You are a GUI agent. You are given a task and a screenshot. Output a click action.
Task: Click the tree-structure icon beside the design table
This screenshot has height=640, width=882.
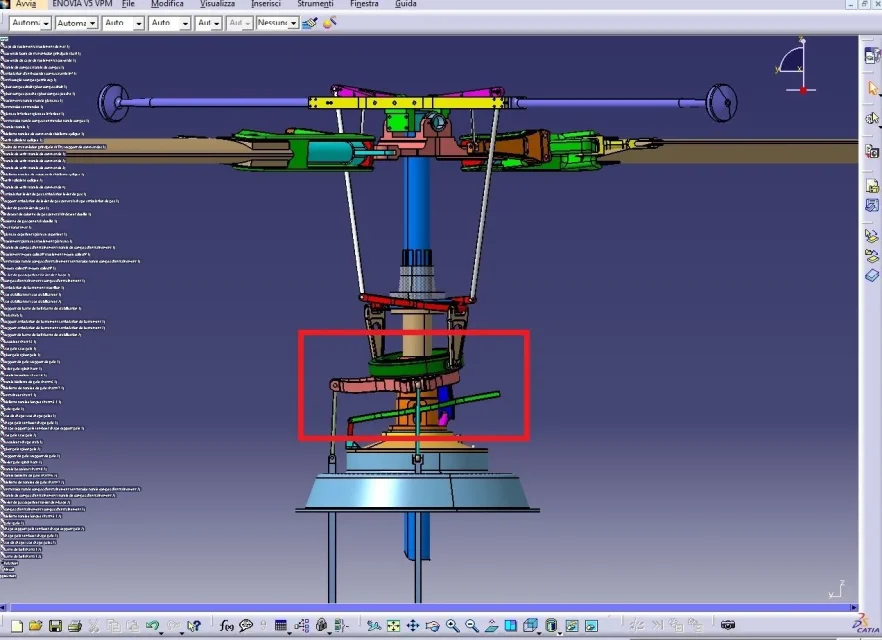[x=302, y=625]
